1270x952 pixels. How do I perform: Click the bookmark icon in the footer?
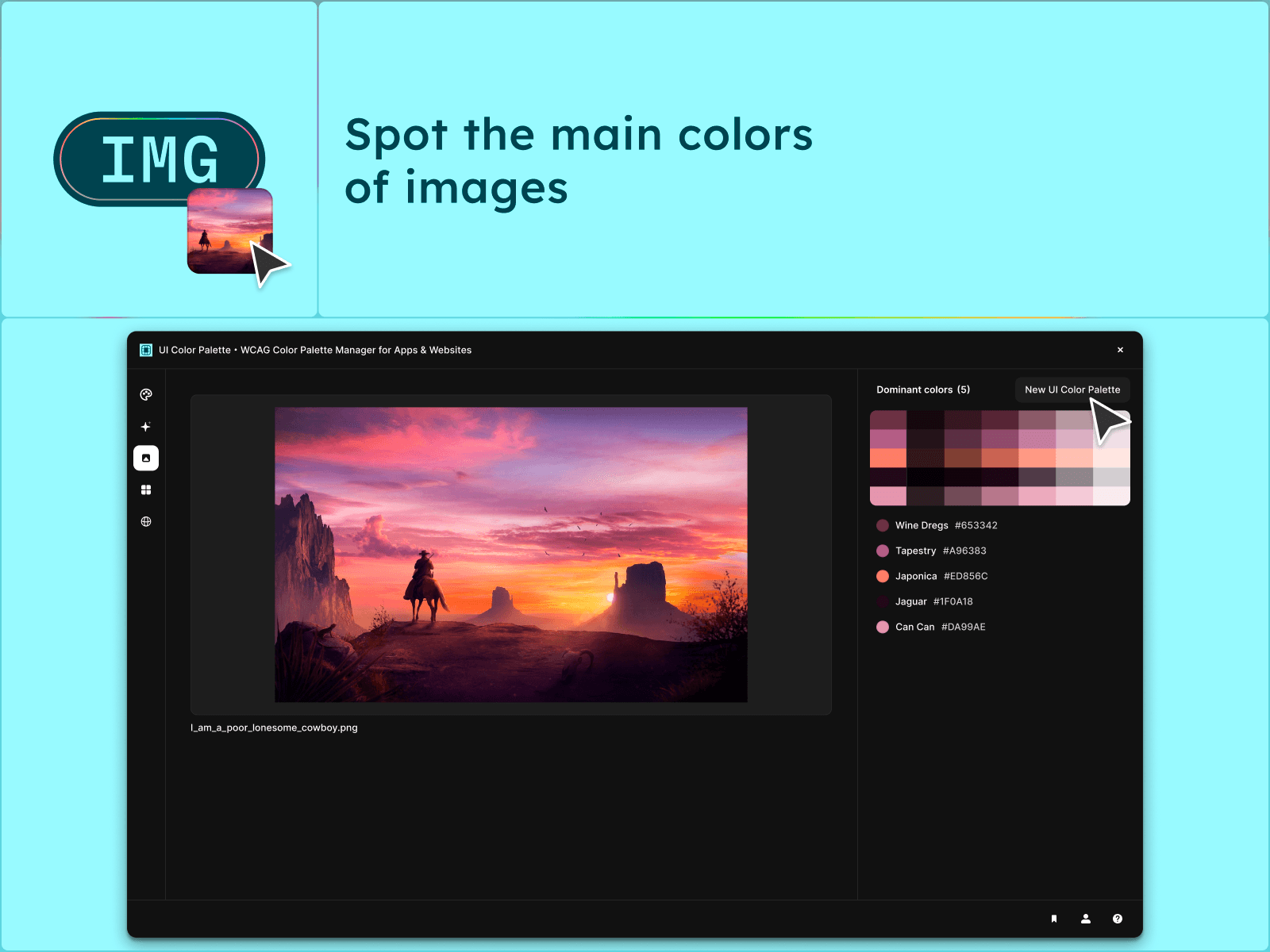pos(1054,919)
